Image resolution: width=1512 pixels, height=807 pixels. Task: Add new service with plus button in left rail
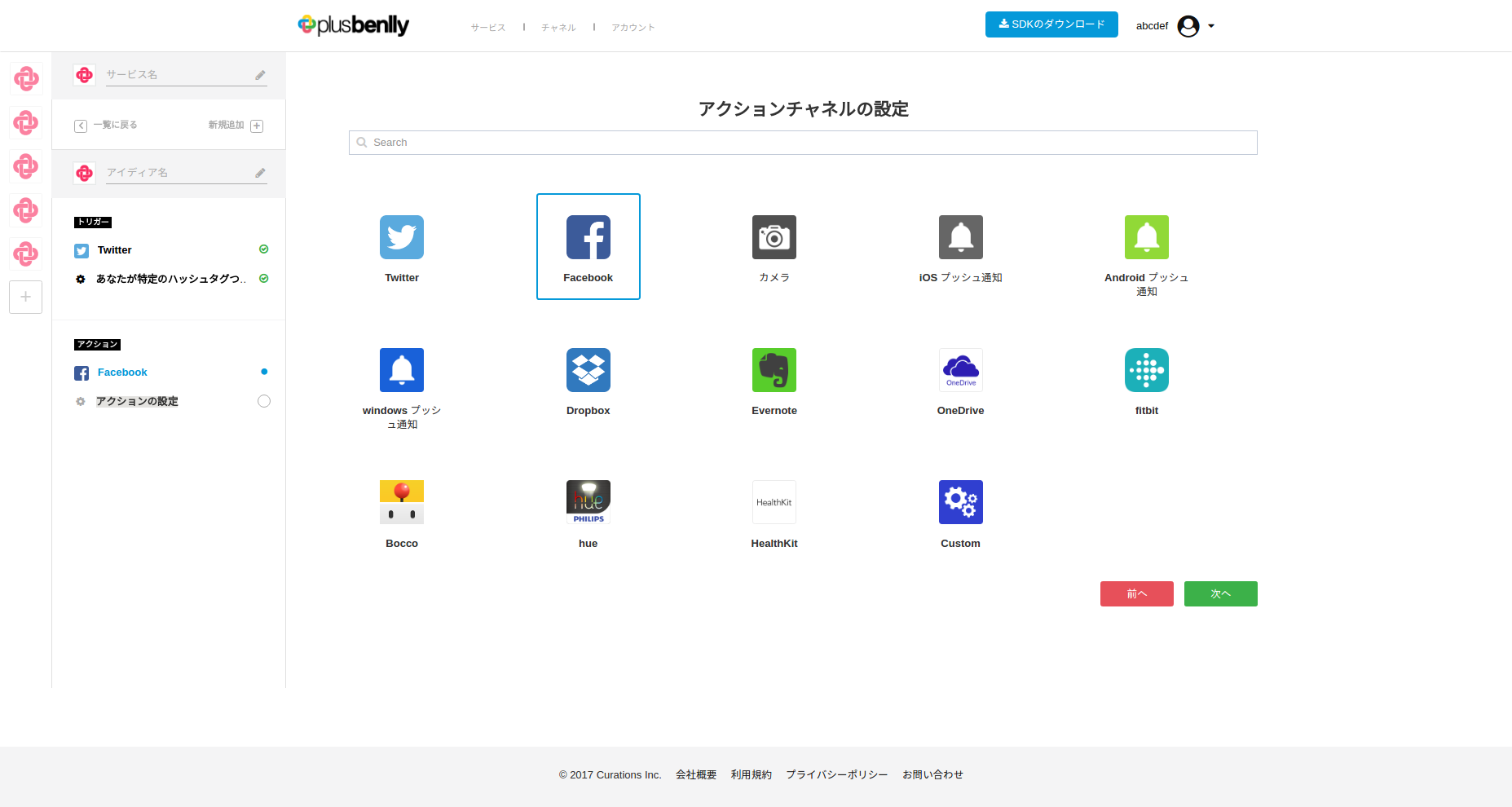tap(26, 297)
